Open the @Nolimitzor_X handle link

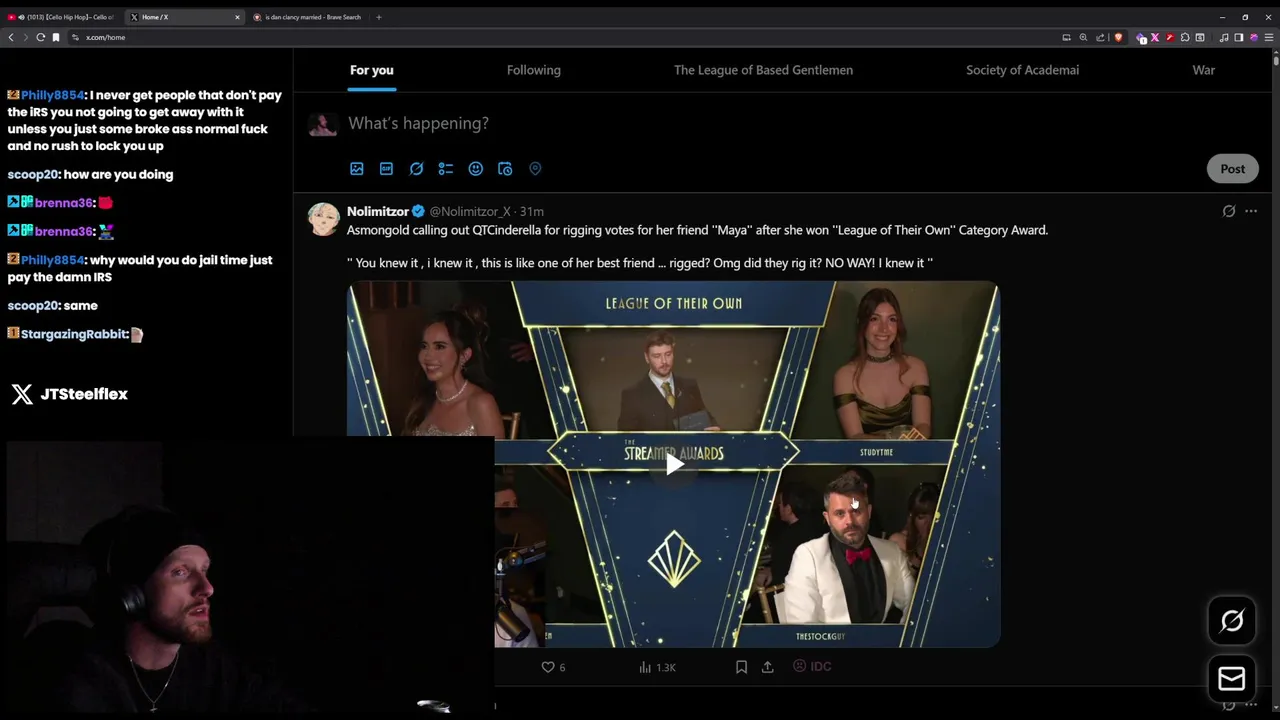(x=470, y=211)
